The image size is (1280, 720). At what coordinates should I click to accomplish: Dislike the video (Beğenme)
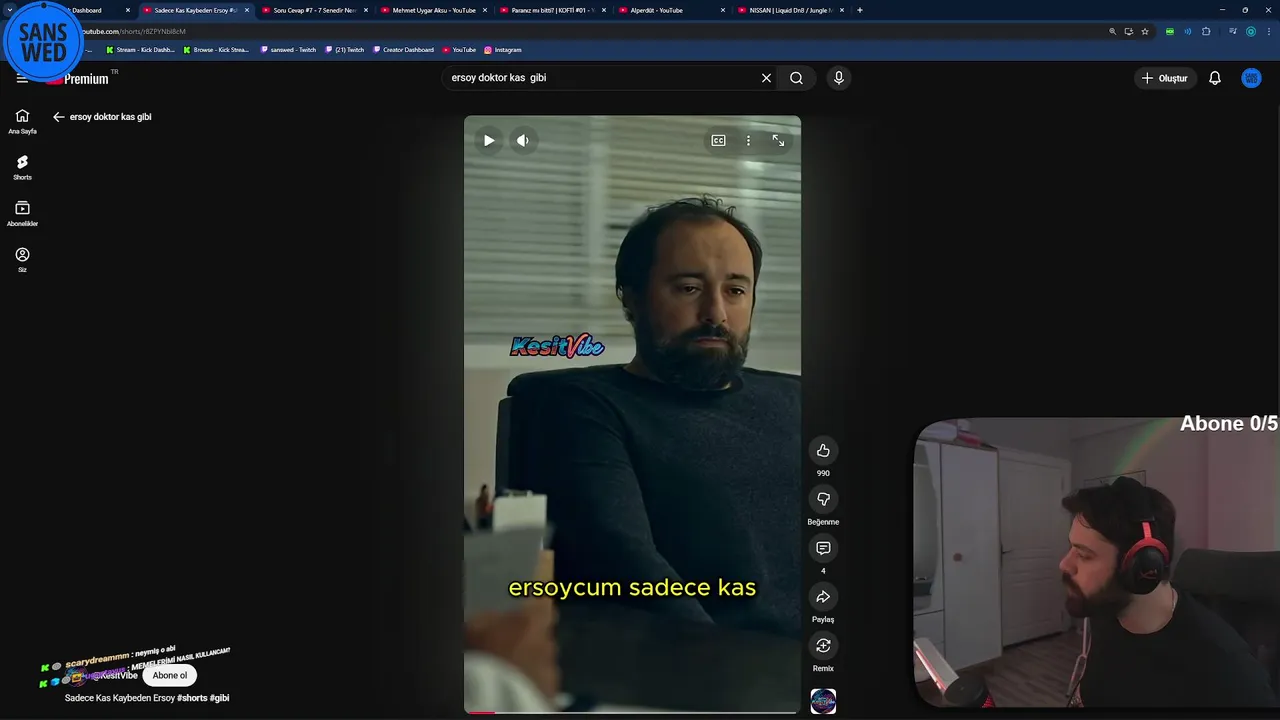click(823, 499)
